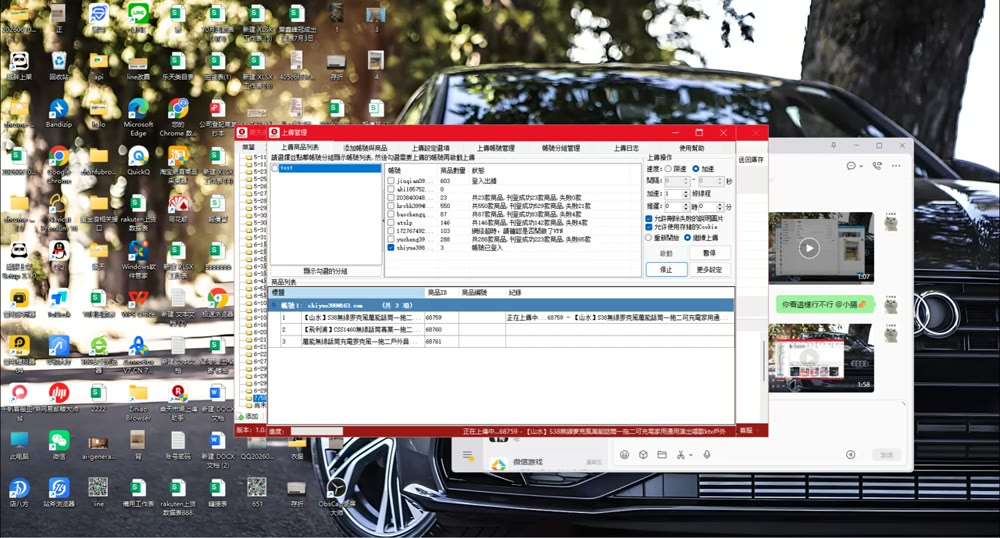
Task: Switch to the 添加帳號與商品 tab
Action: (x=365, y=148)
